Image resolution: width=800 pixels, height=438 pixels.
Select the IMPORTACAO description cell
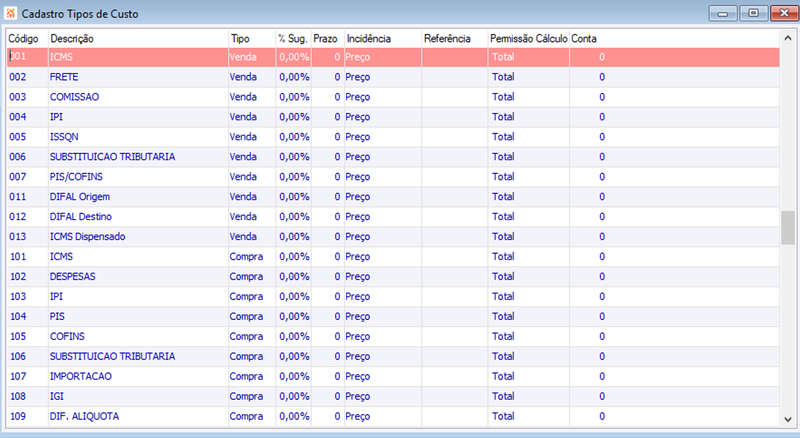[138, 376]
